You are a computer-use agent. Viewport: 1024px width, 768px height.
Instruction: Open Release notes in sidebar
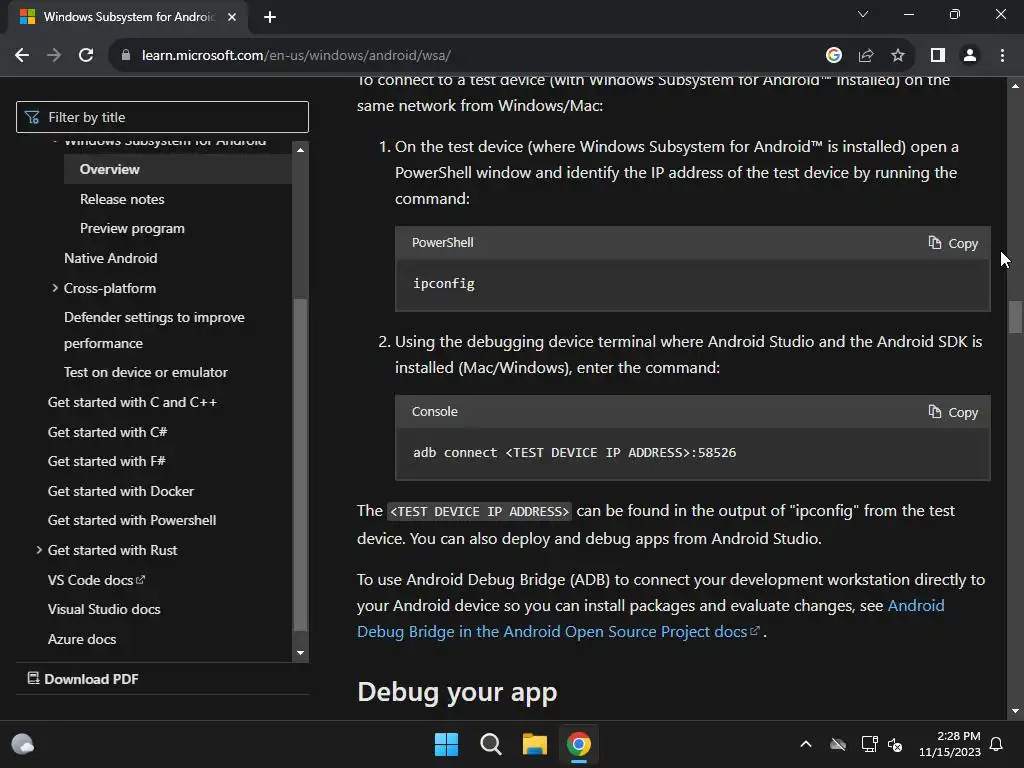point(122,199)
